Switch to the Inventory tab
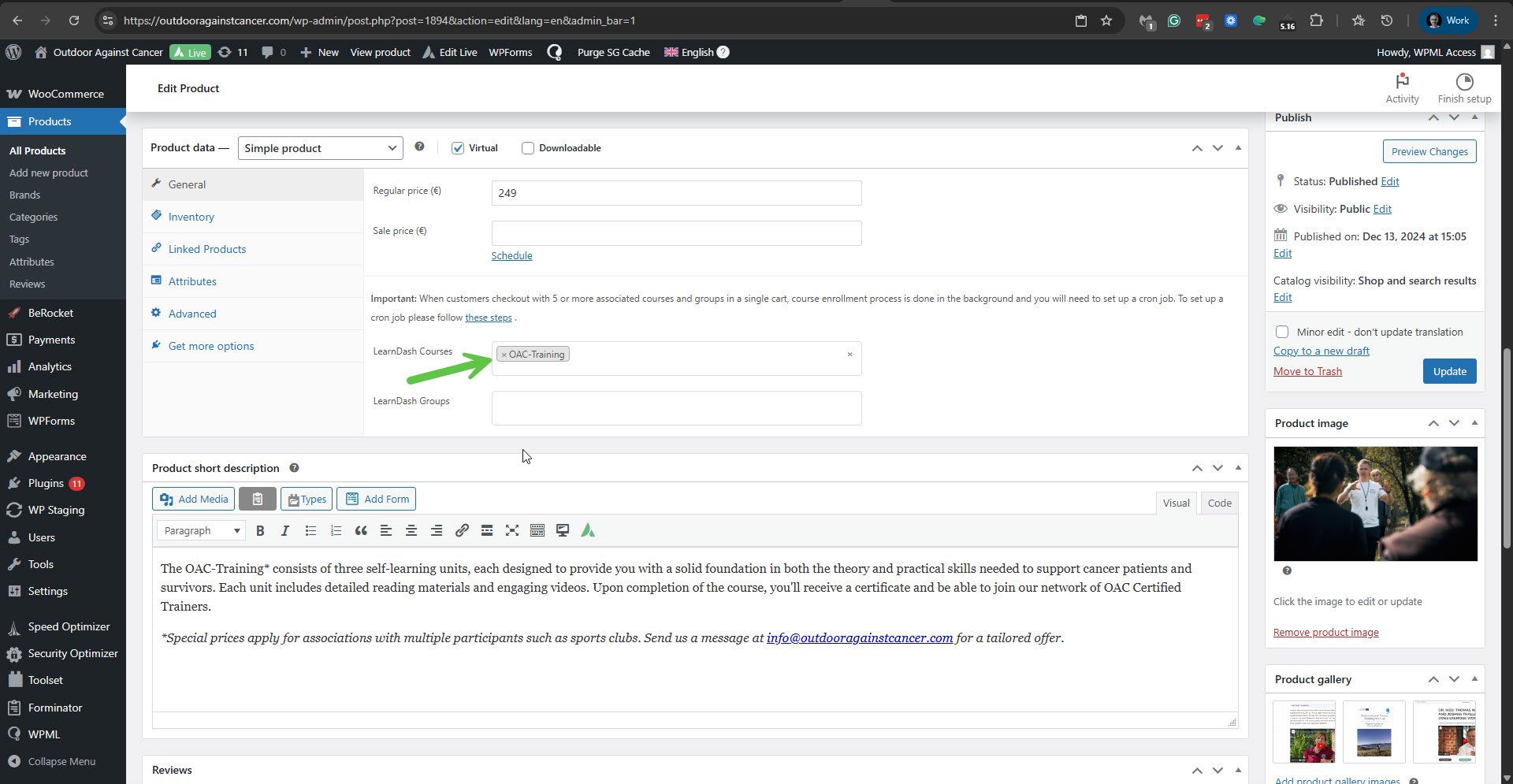The width and height of the screenshot is (1513, 784). [x=191, y=217]
